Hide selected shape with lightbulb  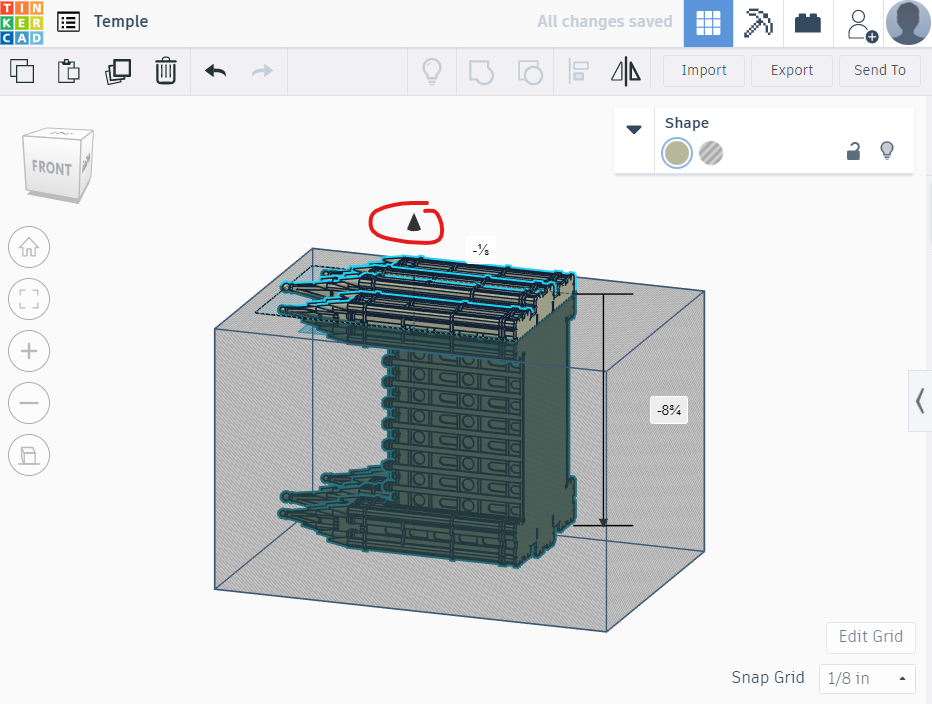(x=887, y=151)
